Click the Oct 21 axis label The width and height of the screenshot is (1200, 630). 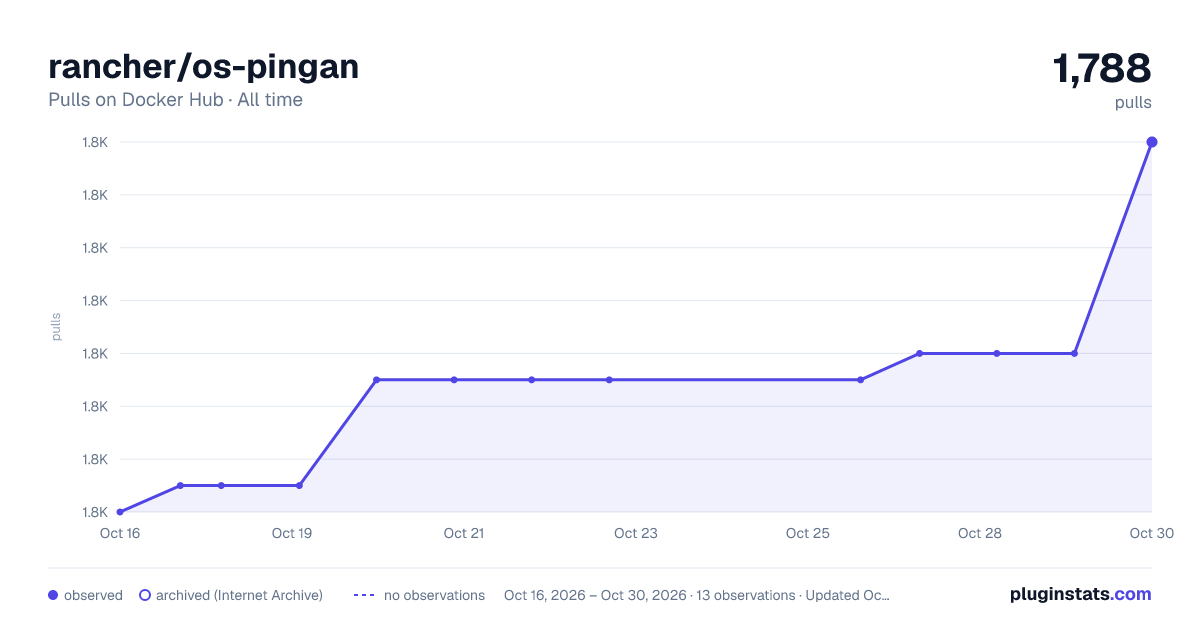tap(464, 533)
